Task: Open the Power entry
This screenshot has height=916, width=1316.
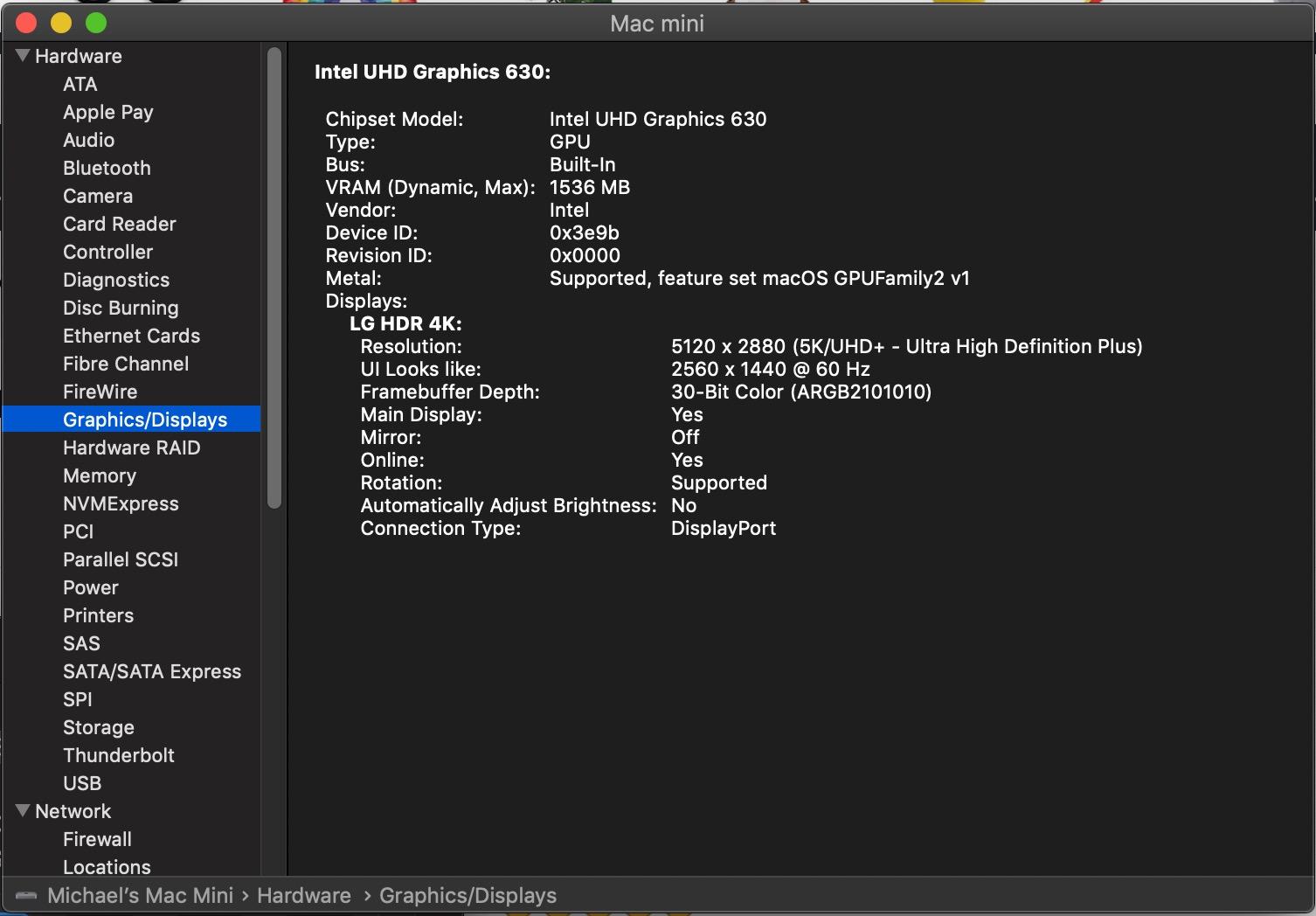Action: tap(90, 587)
